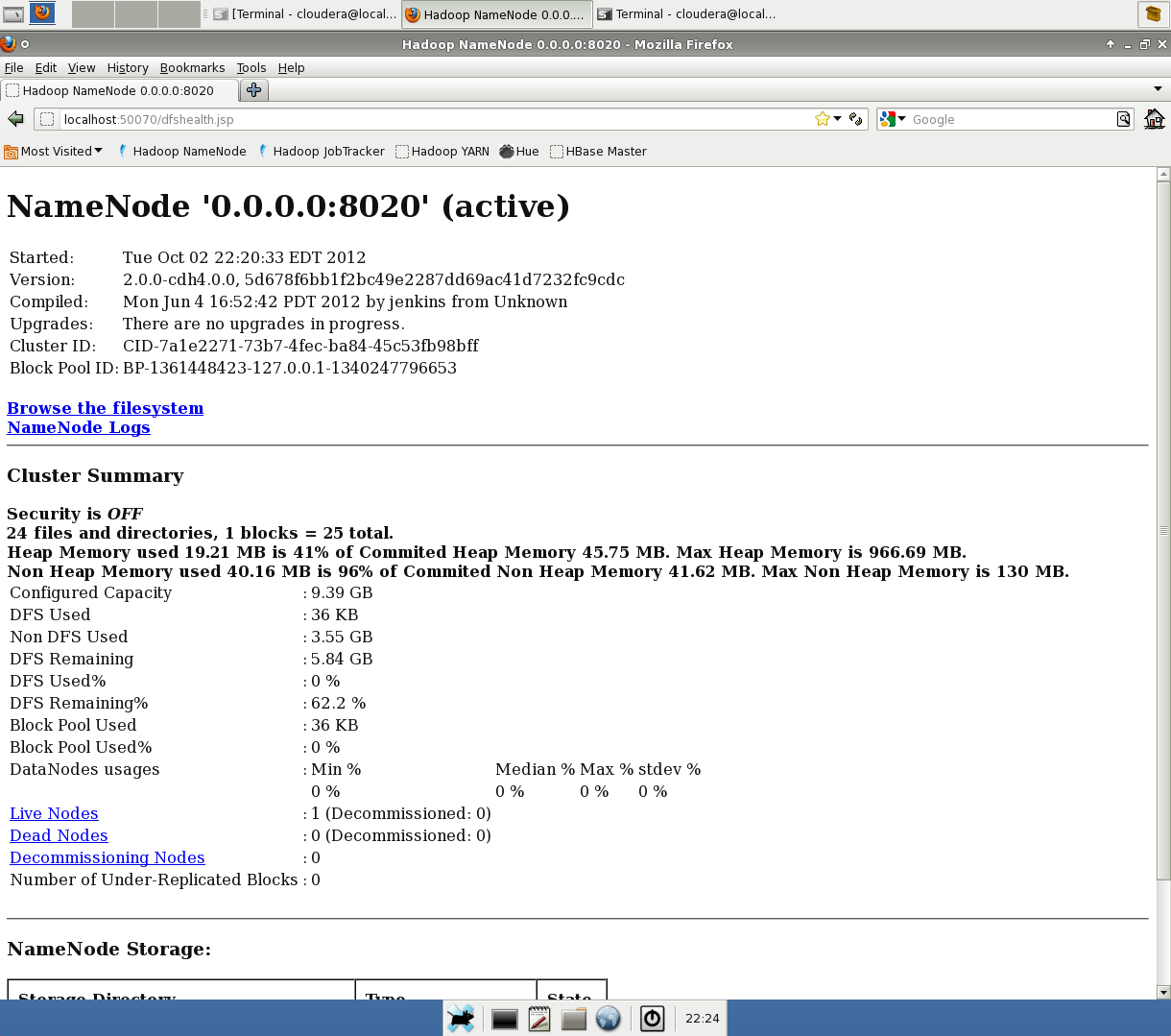The image size is (1171, 1036).
Task: Go to the Firefox home page
Action: [1154, 119]
